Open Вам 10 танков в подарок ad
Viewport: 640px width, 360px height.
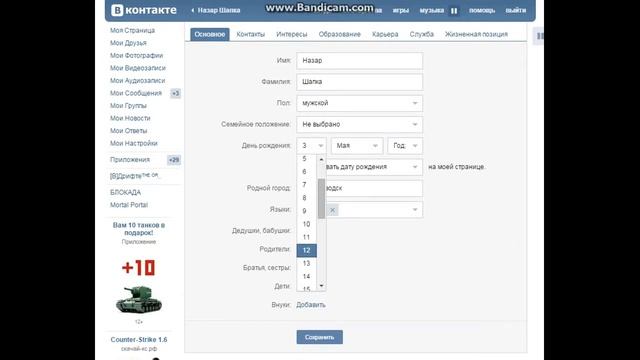[x=139, y=229]
